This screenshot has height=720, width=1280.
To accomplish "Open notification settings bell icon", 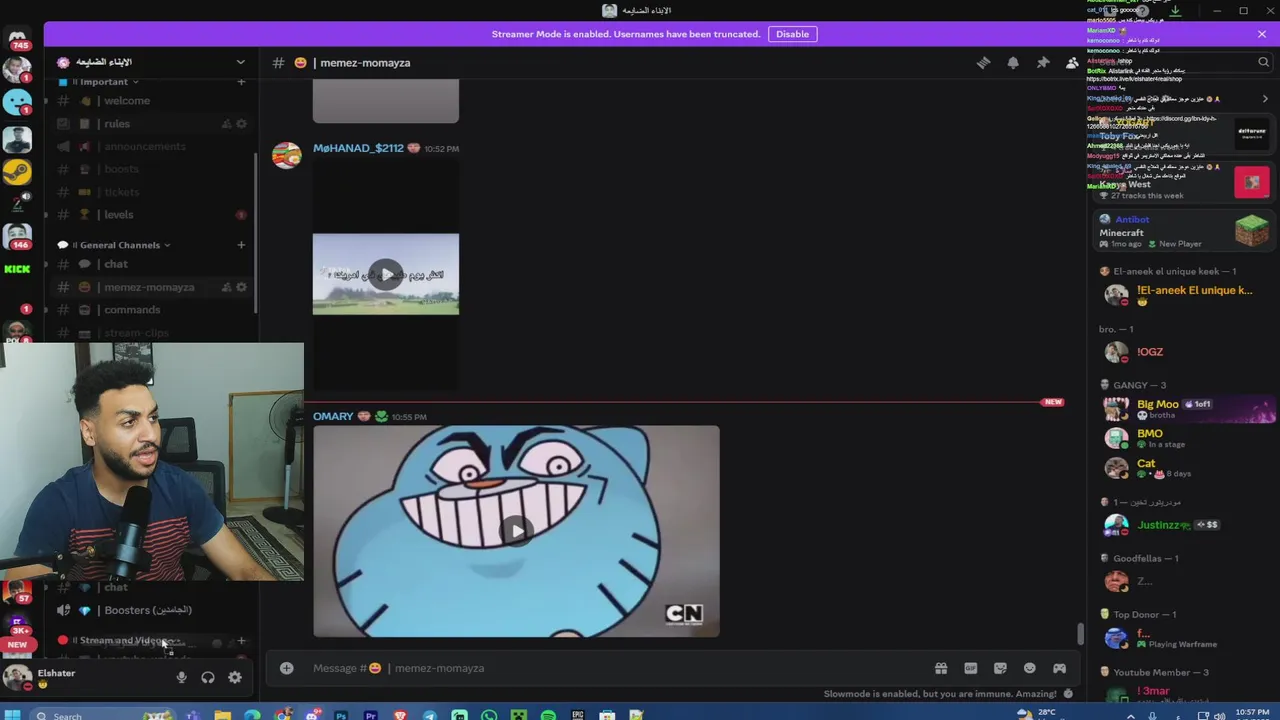I will [x=1013, y=63].
